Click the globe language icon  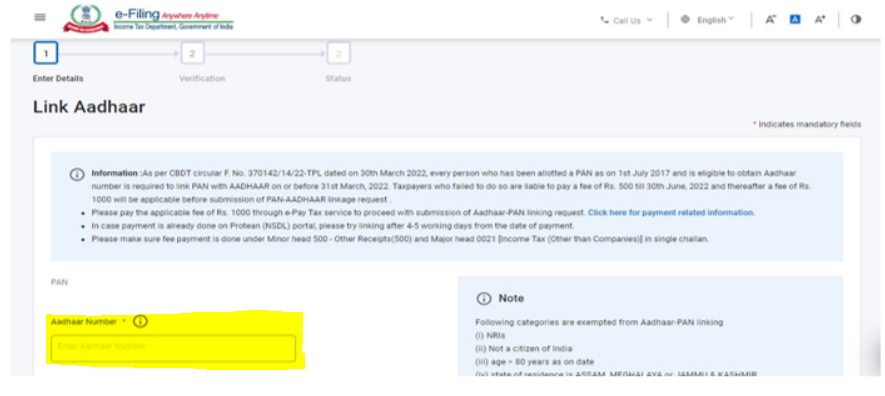pos(685,19)
